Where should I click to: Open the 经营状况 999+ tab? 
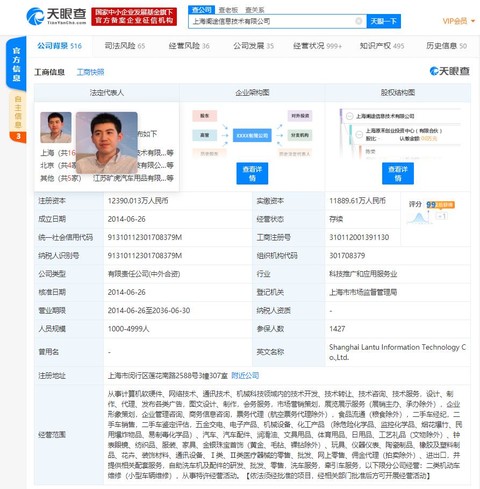[317, 46]
